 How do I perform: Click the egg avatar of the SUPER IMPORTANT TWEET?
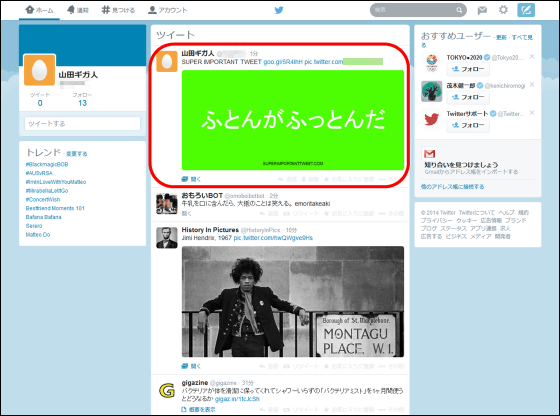tap(167, 61)
